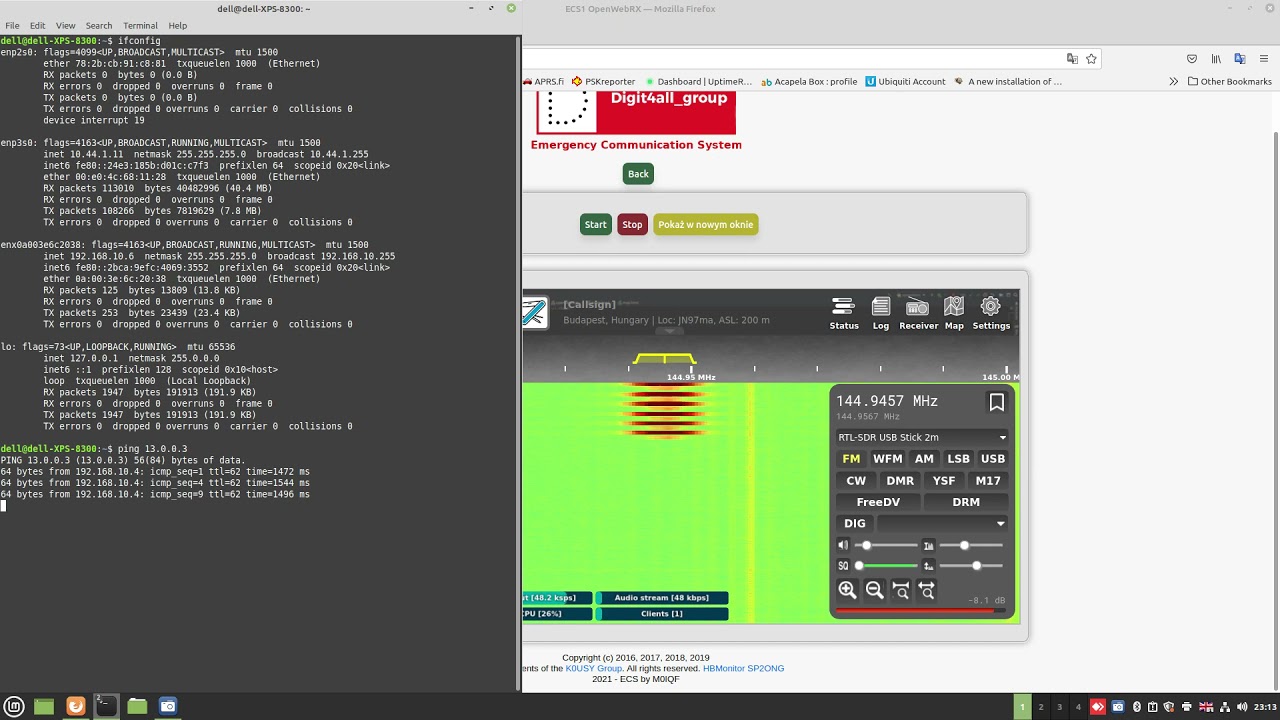Select LSB demodulation mode
Viewport: 1280px width, 720px height.
pyautogui.click(x=958, y=459)
